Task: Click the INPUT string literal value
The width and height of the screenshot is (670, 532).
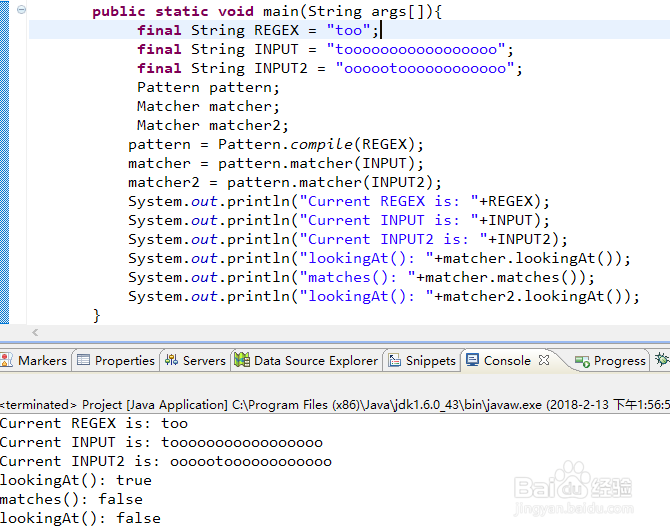Action: [x=416, y=50]
